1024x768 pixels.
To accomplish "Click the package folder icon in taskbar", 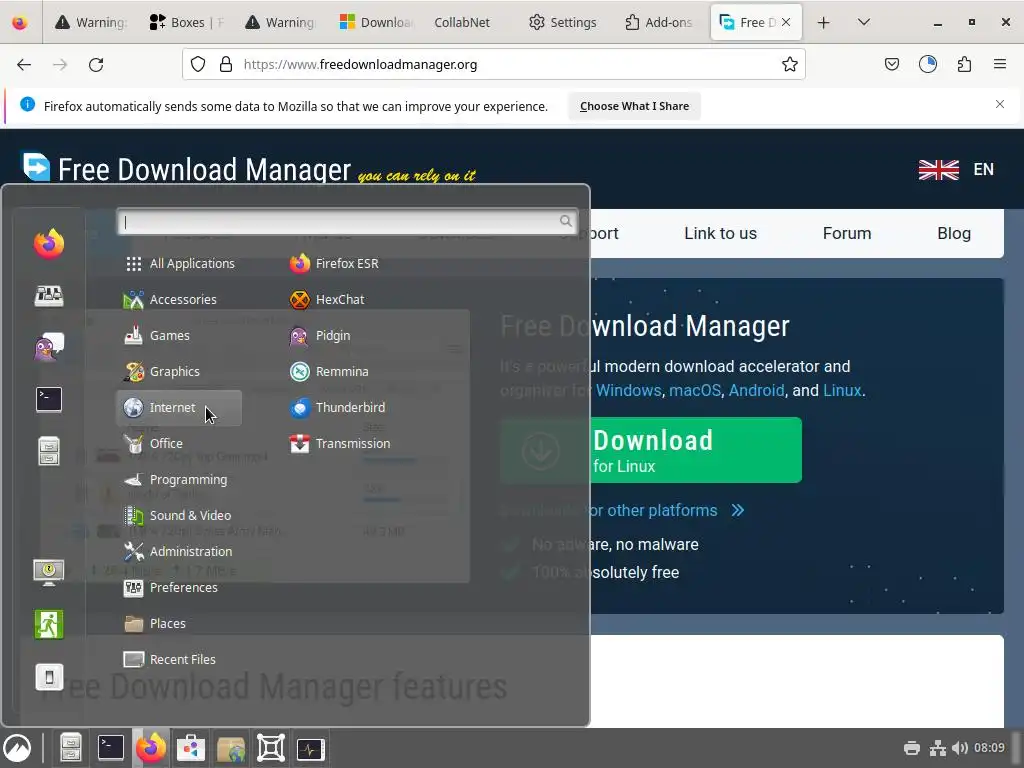I will tap(231, 748).
